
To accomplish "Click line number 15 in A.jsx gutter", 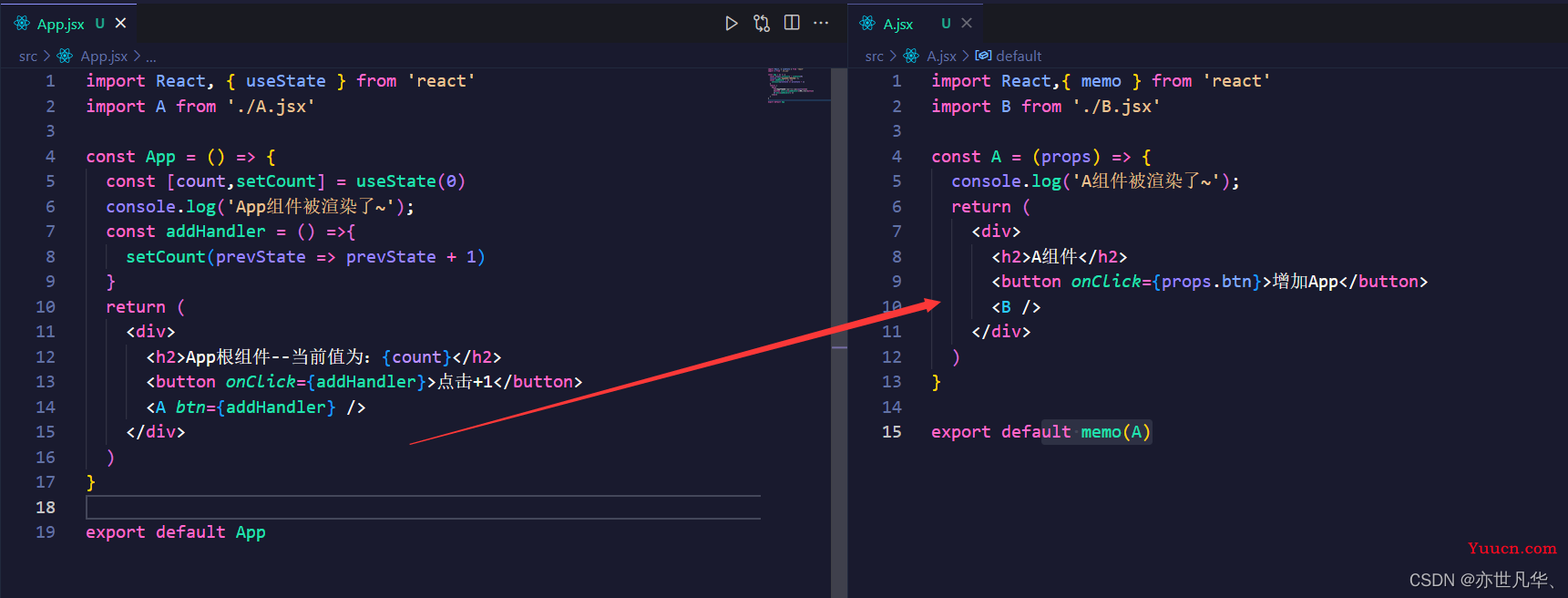I will [x=892, y=432].
